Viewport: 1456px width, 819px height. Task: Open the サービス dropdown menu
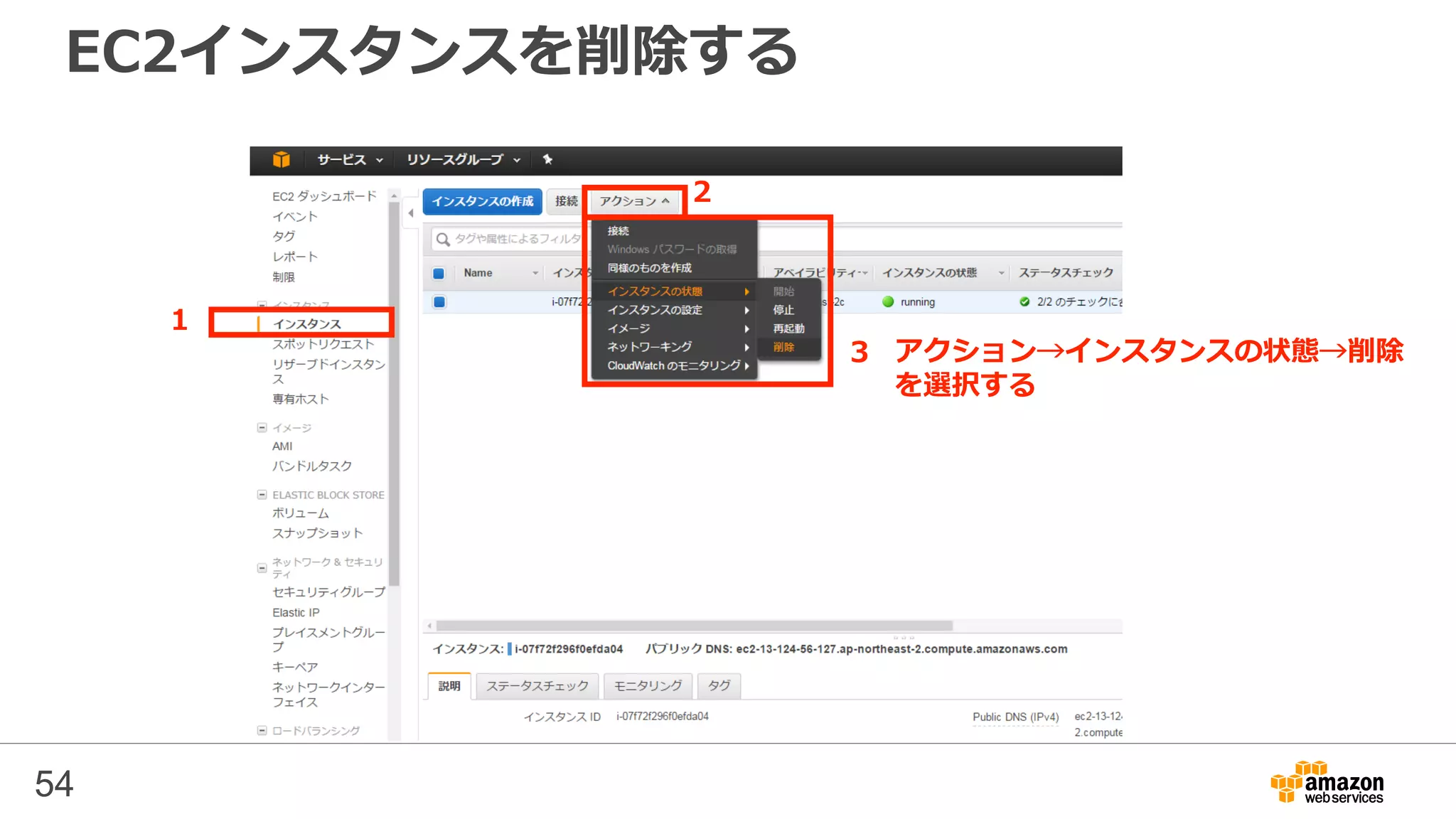click(x=350, y=160)
